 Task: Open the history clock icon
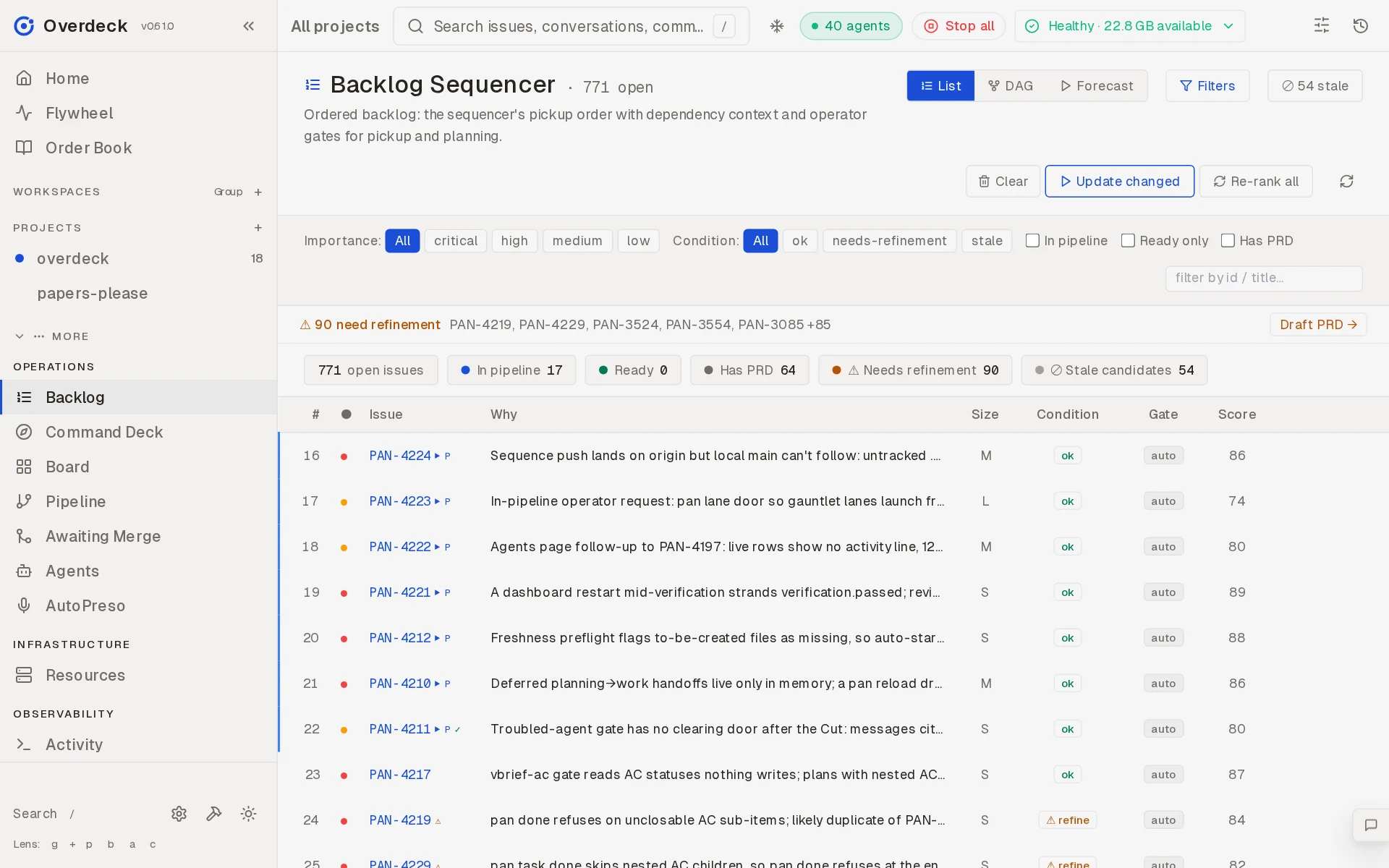(x=1361, y=26)
